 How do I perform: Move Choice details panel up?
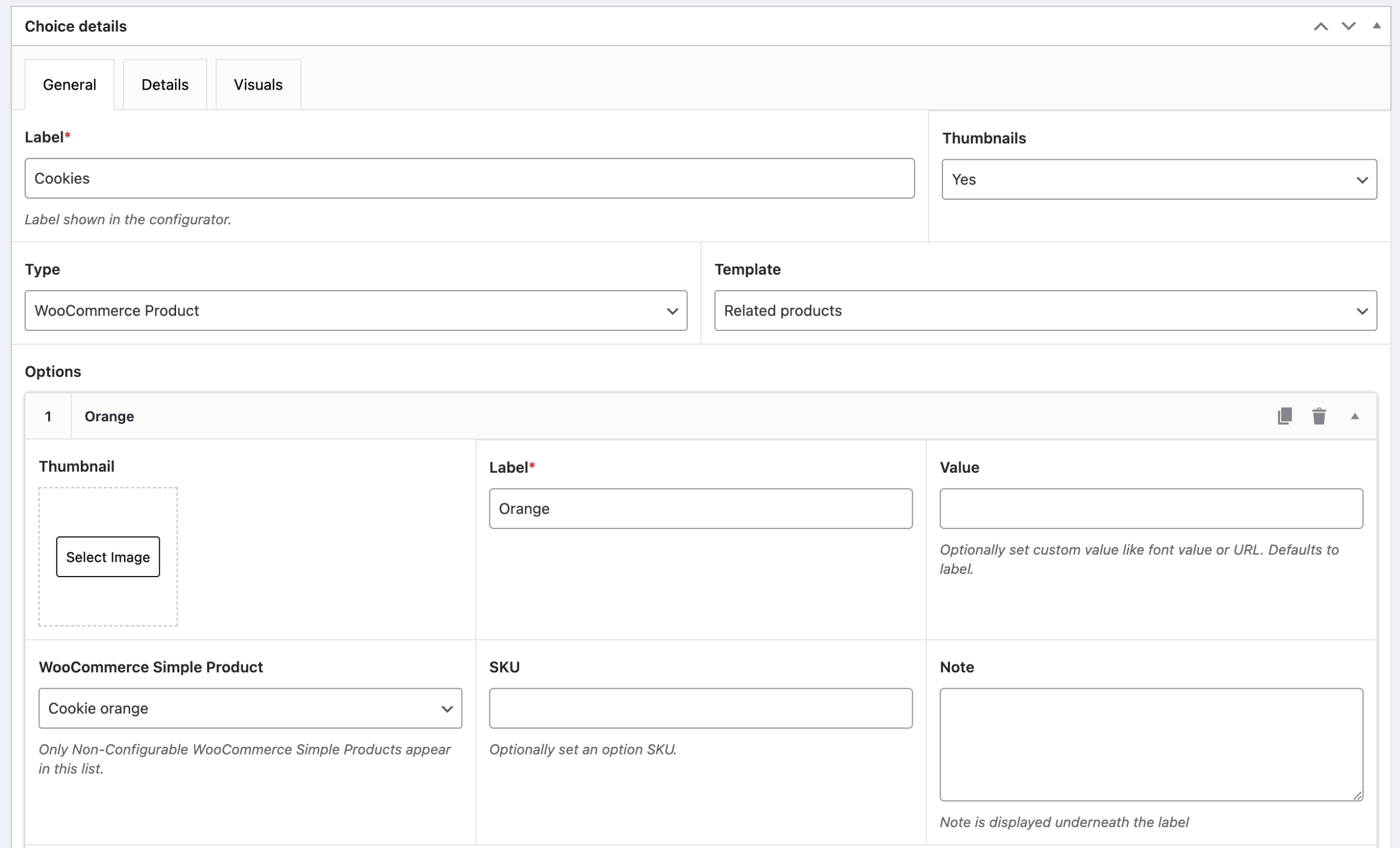[x=1321, y=26]
